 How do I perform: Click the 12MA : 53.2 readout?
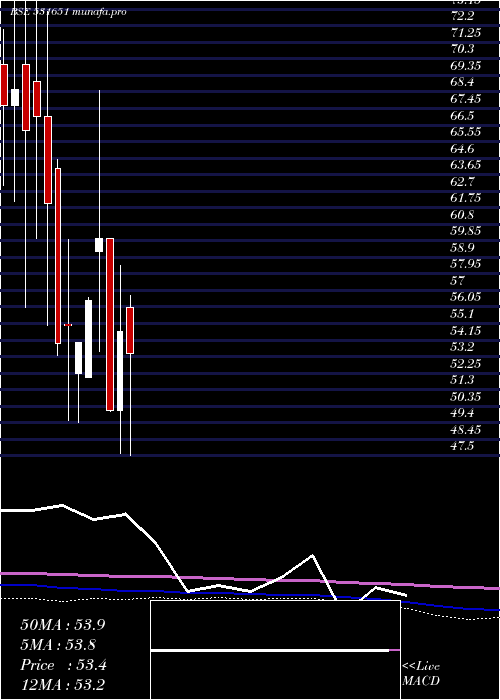pyautogui.click(x=63, y=685)
